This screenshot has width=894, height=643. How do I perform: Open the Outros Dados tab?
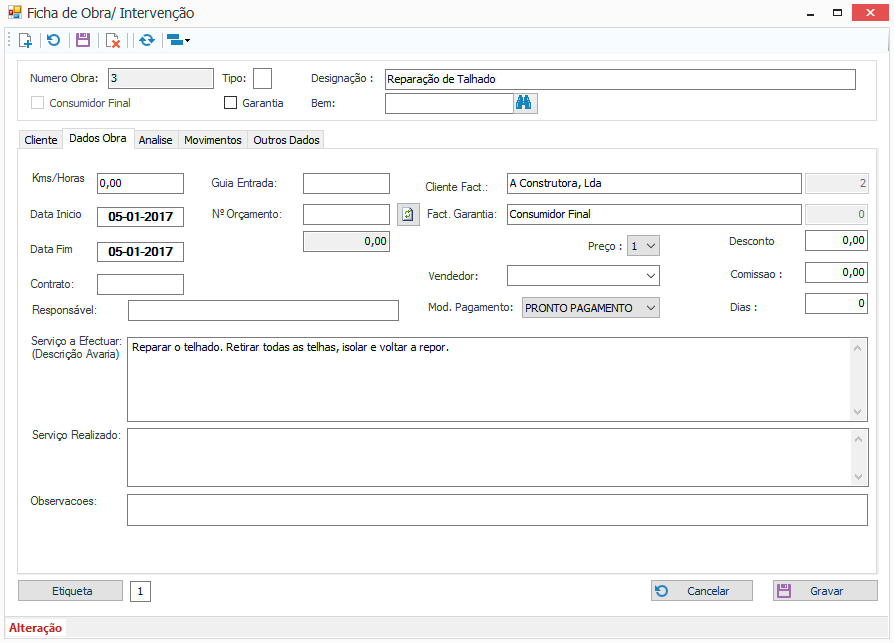286,140
